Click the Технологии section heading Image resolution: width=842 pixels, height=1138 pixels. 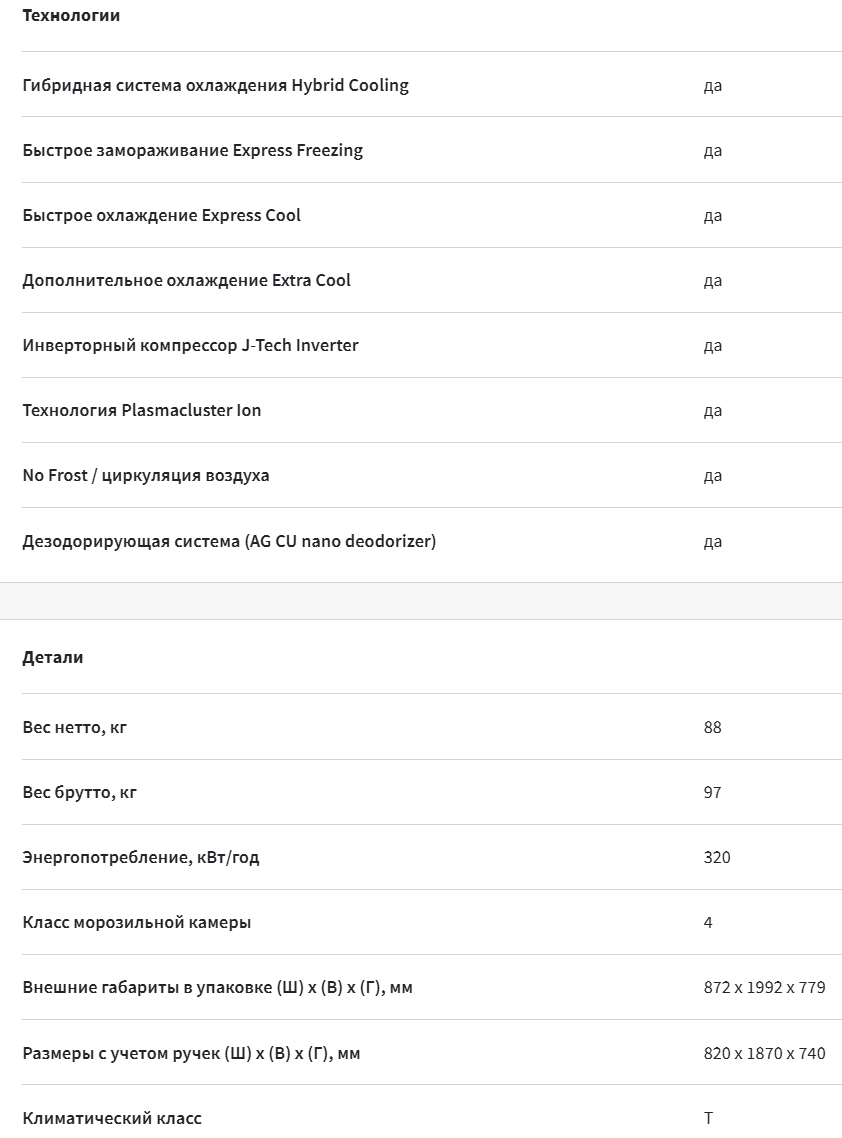click(x=71, y=15)
